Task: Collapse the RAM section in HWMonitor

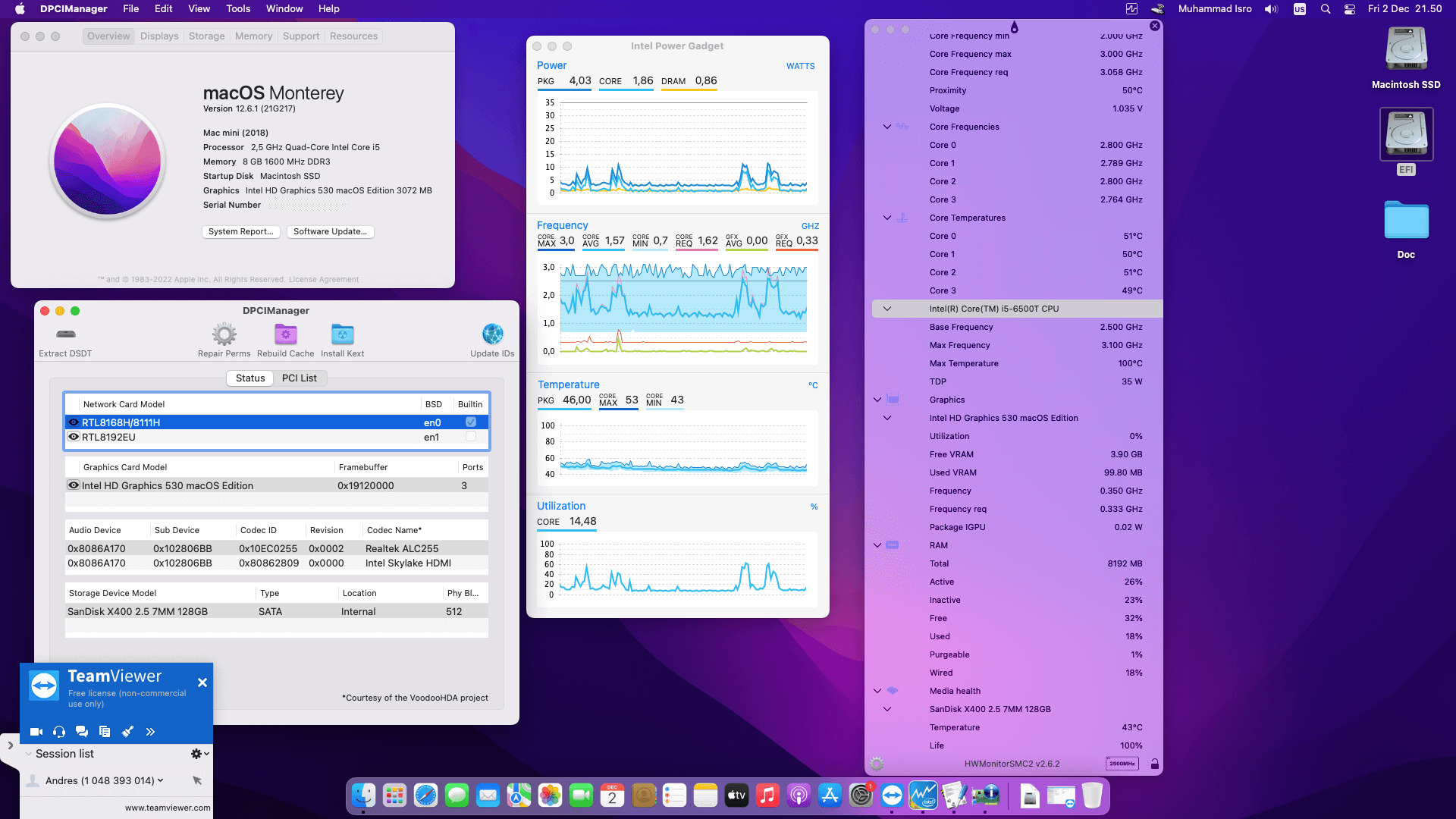Action: 877,545
